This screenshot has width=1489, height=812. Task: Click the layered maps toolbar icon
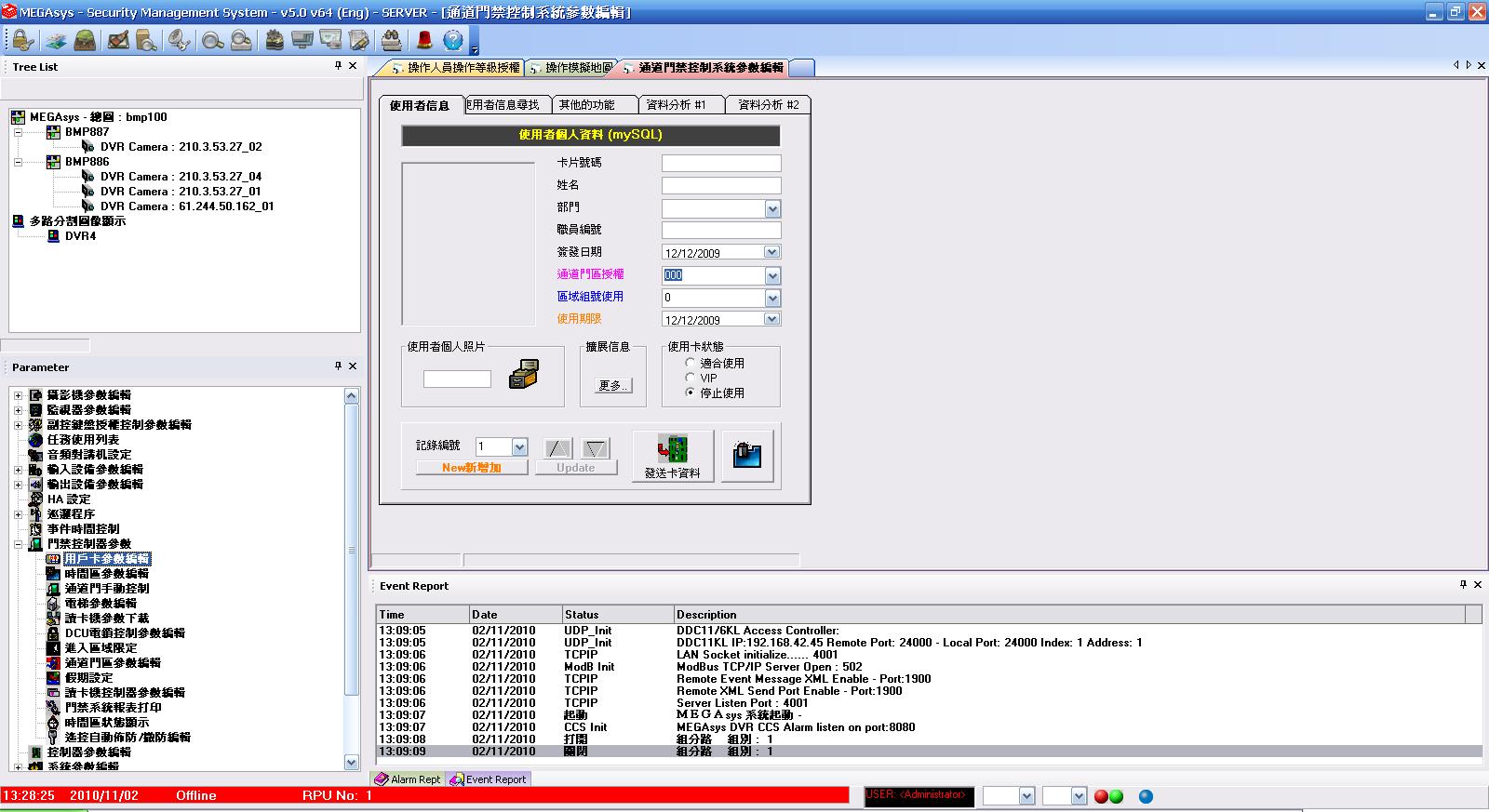click(x=56, y=40)
